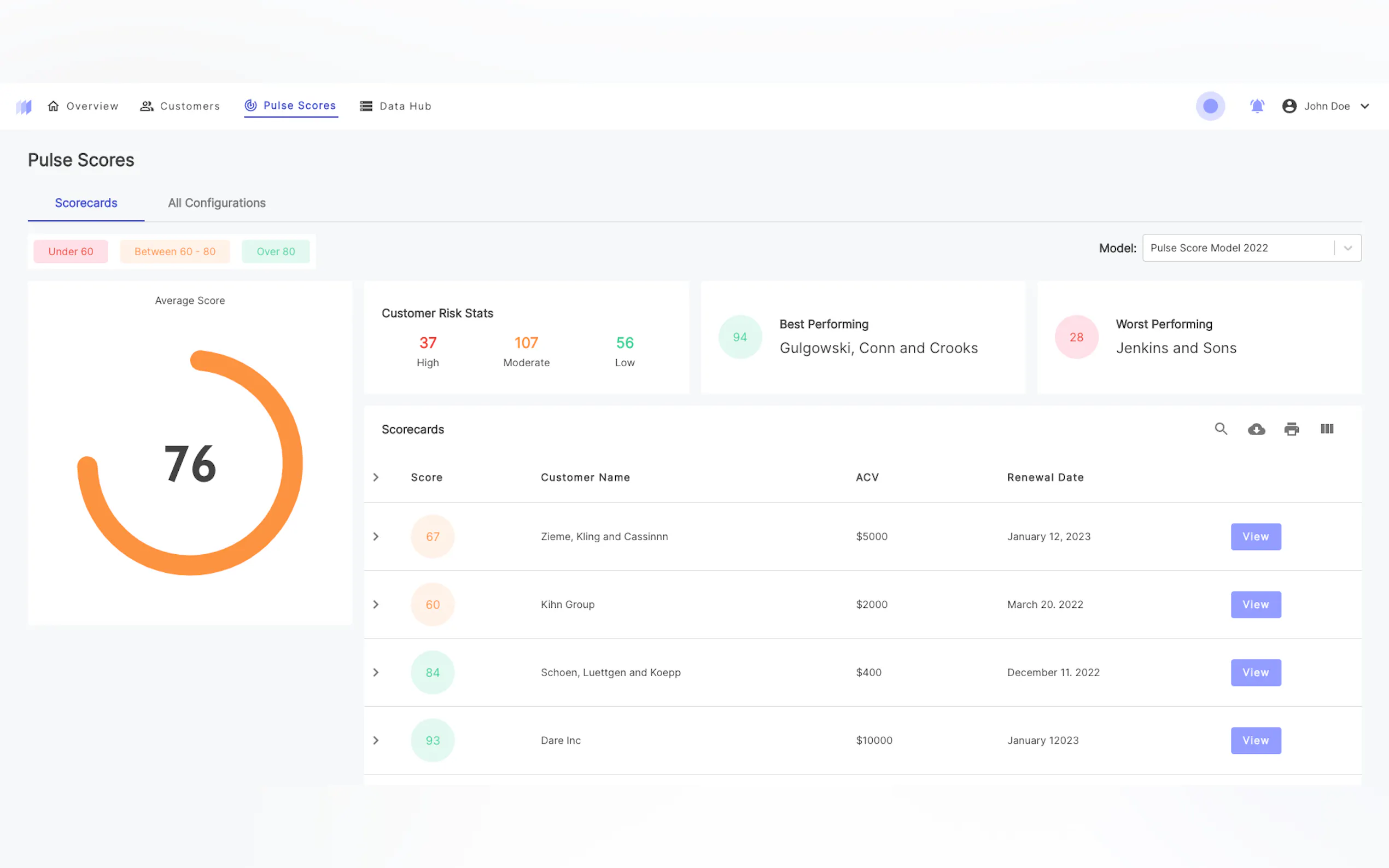The height and width of the screenshot is (868, 1389).
Task: Toggle the Between 60 - 80 filter
Action: 174,251
